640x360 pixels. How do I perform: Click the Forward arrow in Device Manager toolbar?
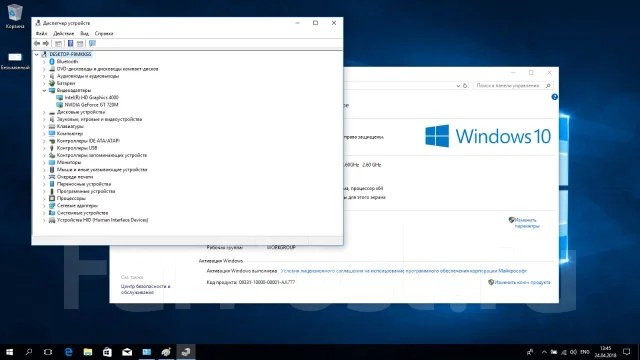click(x=46, y=43)
